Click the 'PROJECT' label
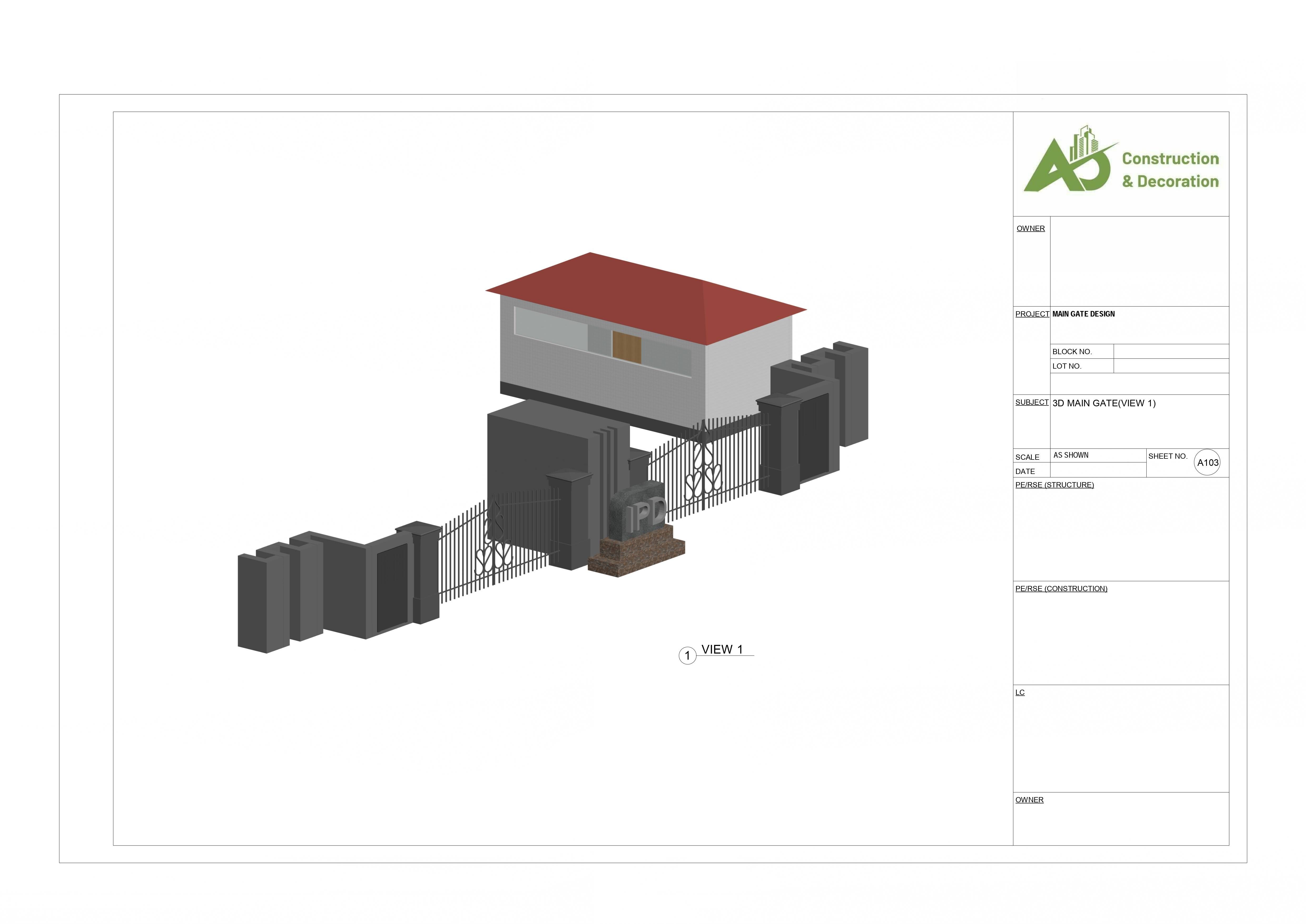Screen dimensions: 1307x924 (x=1032, y=314)
